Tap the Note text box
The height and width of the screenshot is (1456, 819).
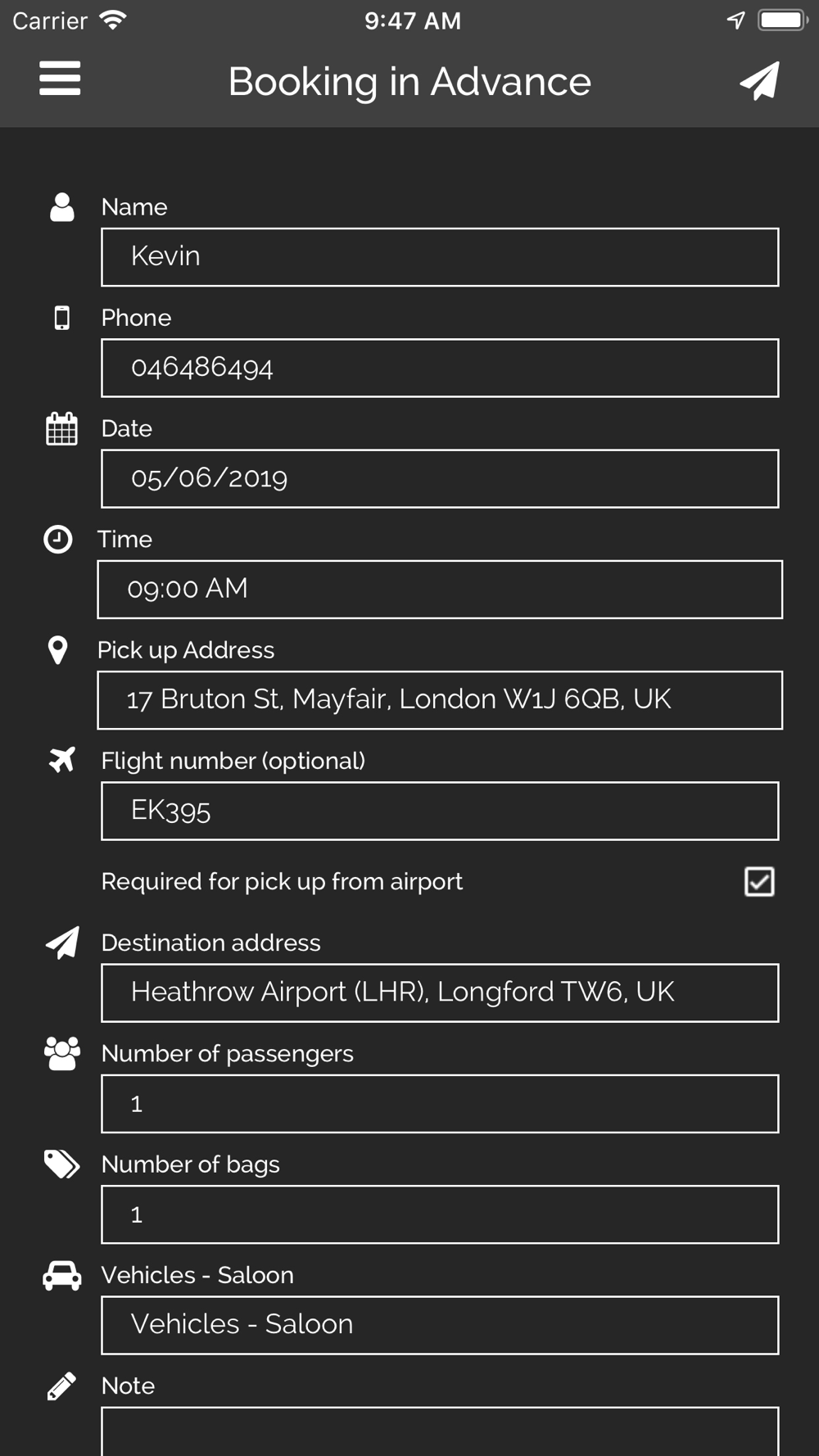pyautogui.click(x=440, y=1431)
